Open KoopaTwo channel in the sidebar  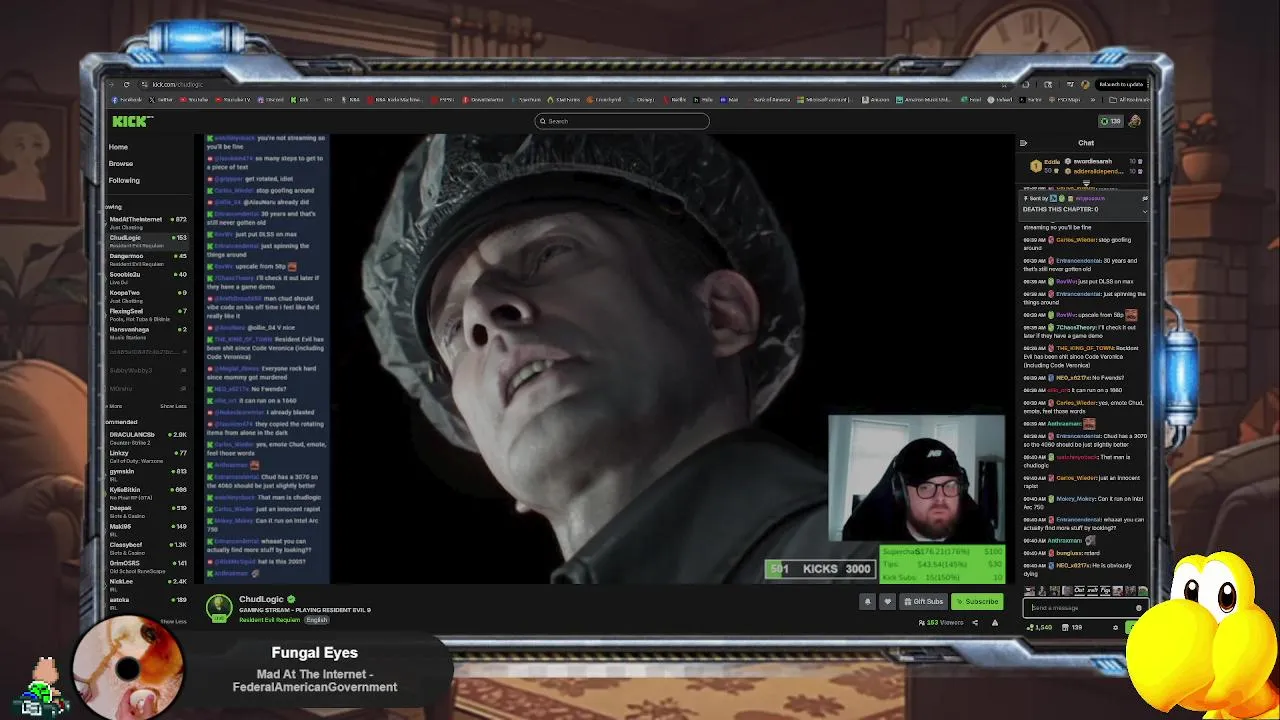tap(148, 296)
